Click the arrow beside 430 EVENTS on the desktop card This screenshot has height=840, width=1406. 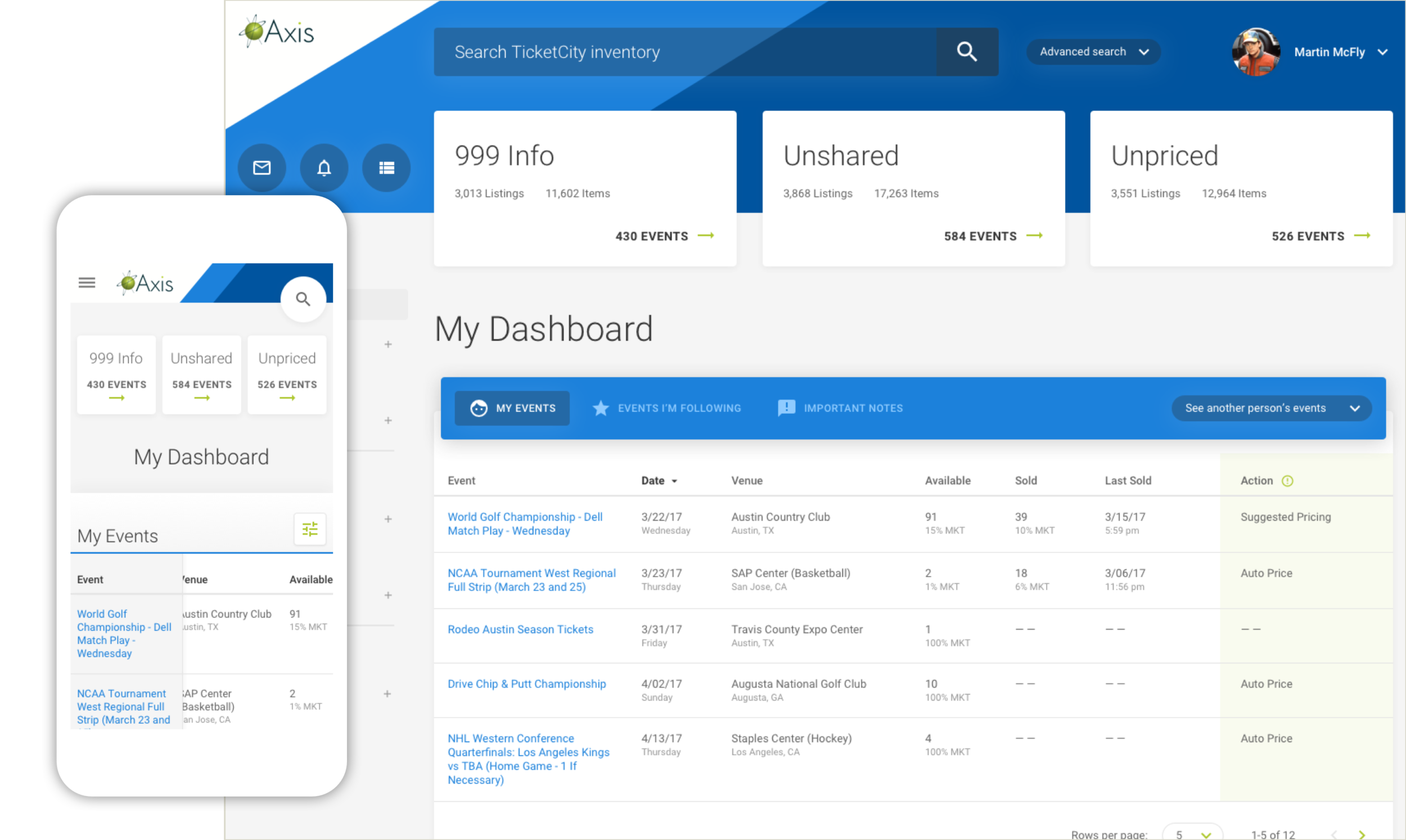[x=706, y=236]
